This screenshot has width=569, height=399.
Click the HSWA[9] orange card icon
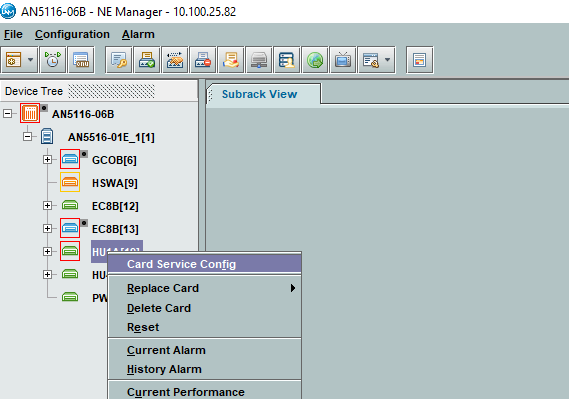coord(70,182)
